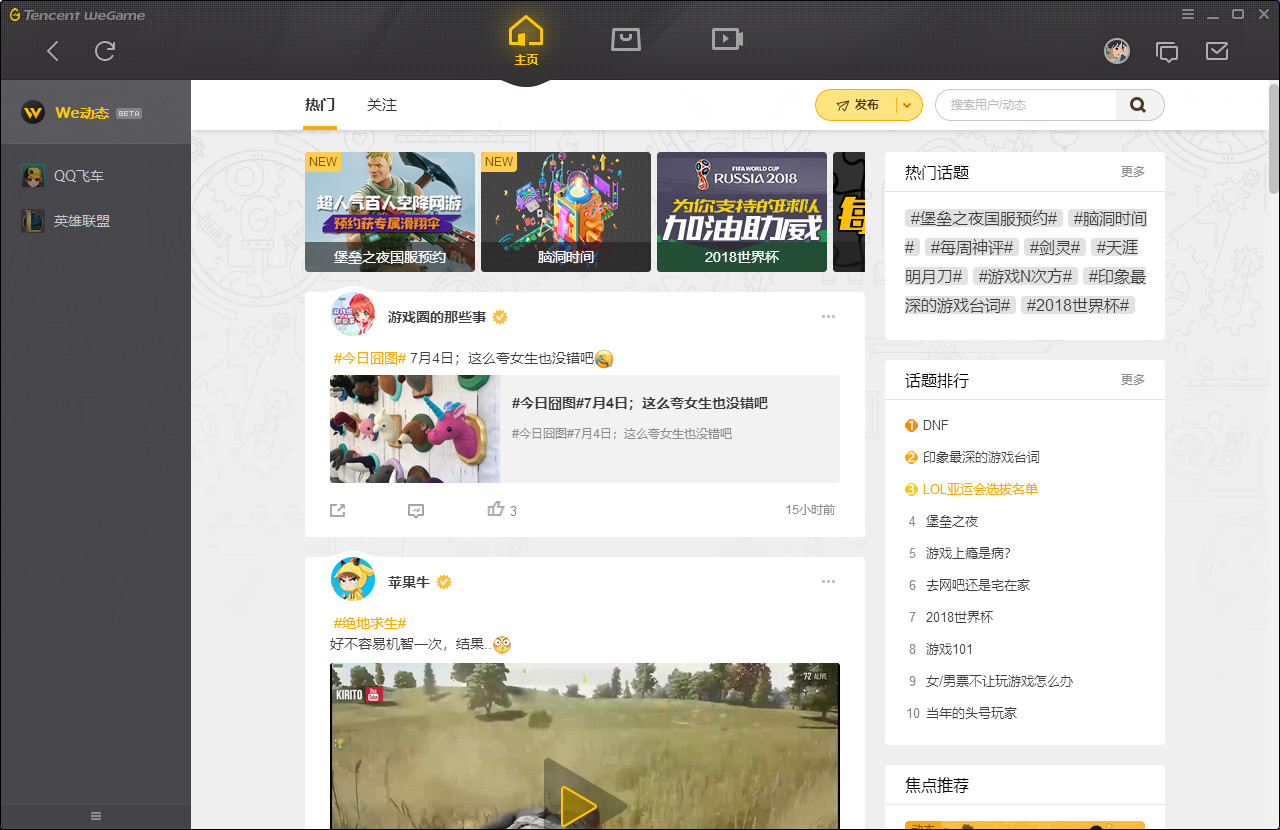Open the mail notifications icon

[1217, 51]
